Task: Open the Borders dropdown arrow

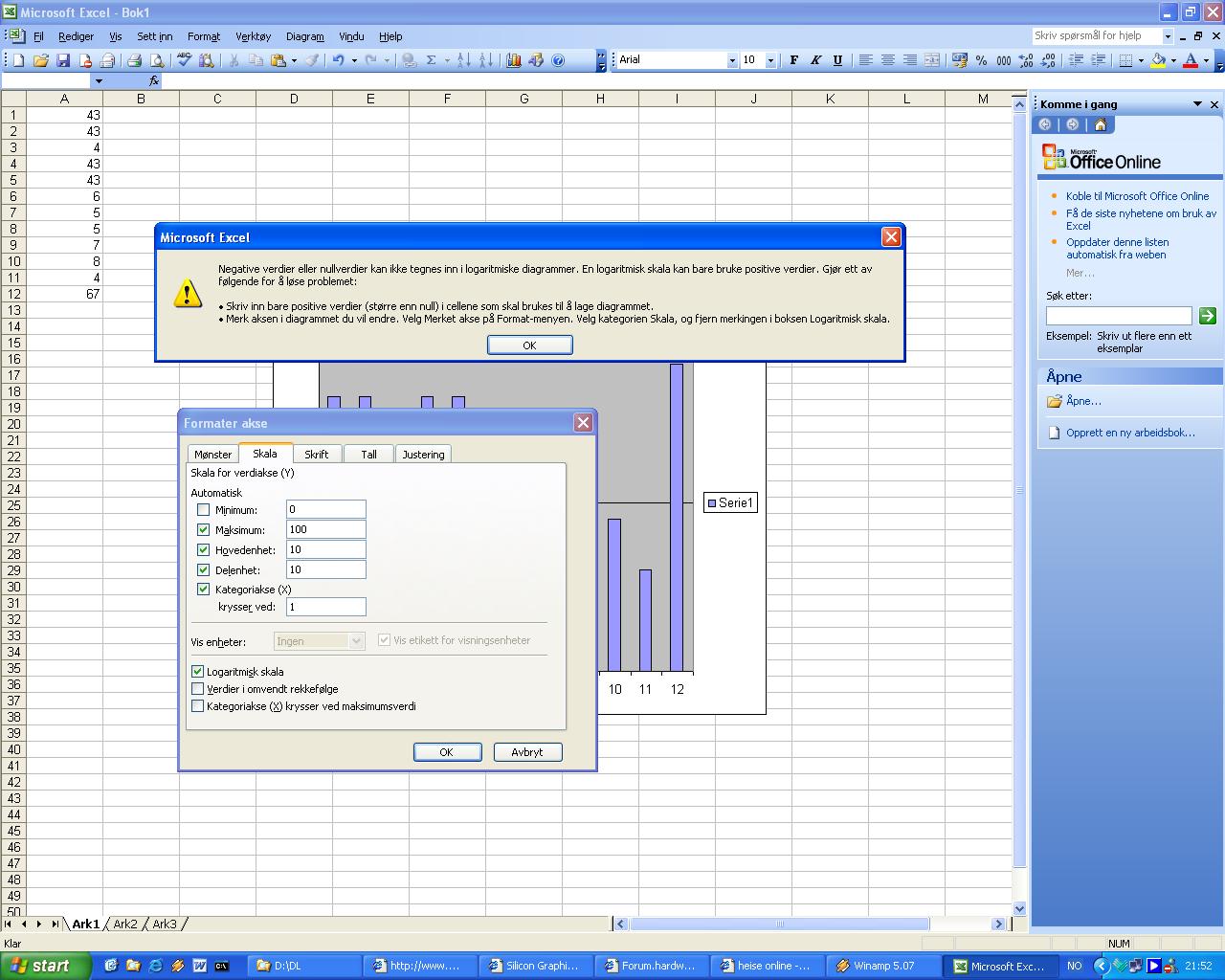Action: (x=1142, y=60)
